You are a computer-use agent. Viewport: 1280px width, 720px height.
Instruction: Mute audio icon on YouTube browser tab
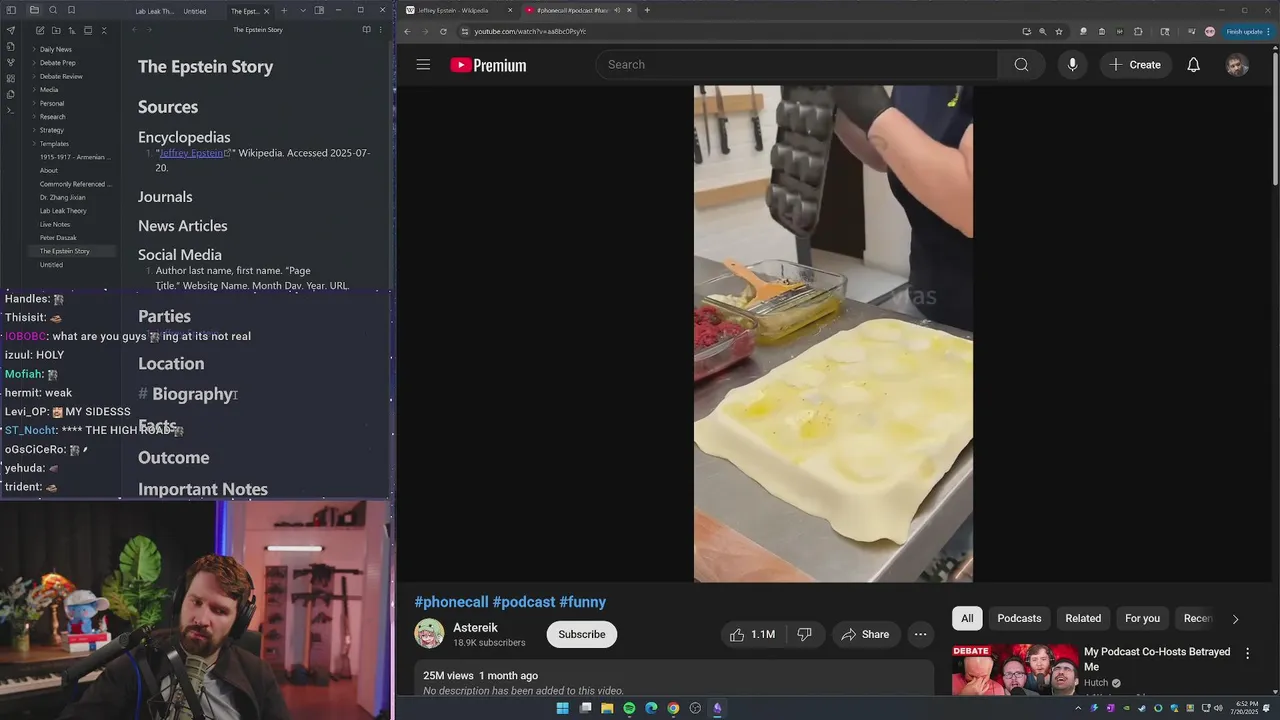click(617, 10)
